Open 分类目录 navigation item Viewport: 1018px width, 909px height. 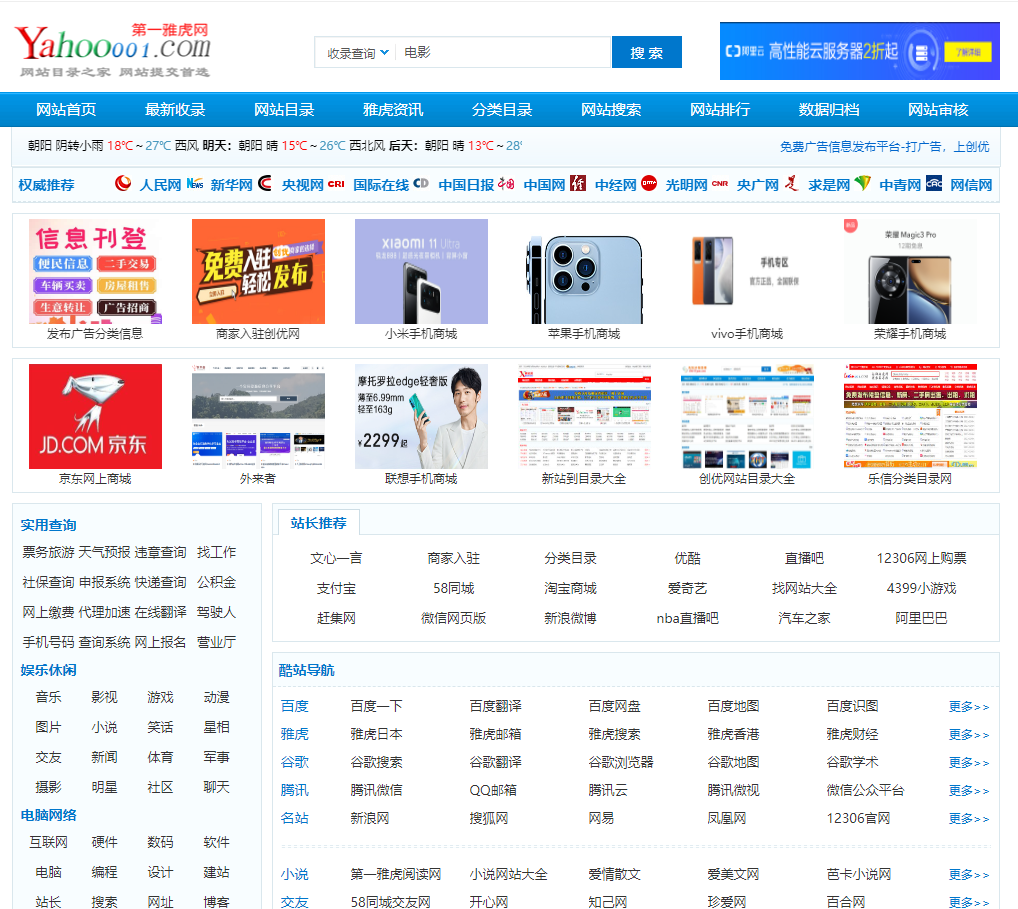502,110
